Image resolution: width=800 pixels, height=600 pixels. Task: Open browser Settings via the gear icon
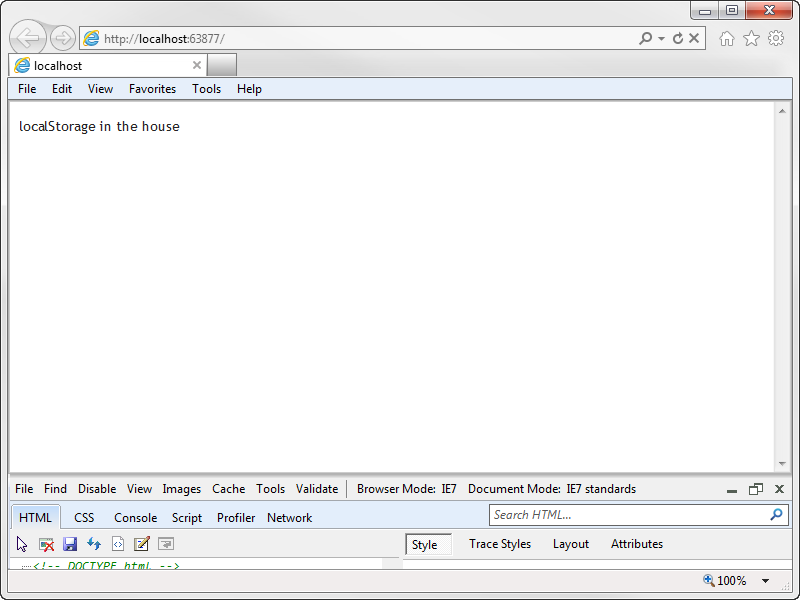click(x=776, y=37)
